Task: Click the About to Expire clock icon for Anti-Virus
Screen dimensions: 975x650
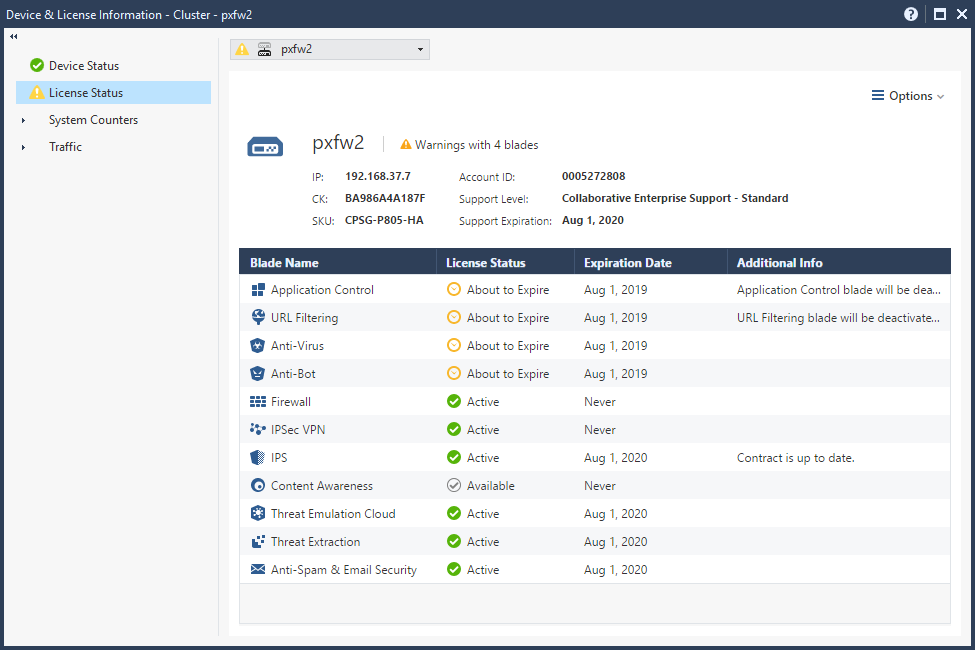Action: coord(454,345)
